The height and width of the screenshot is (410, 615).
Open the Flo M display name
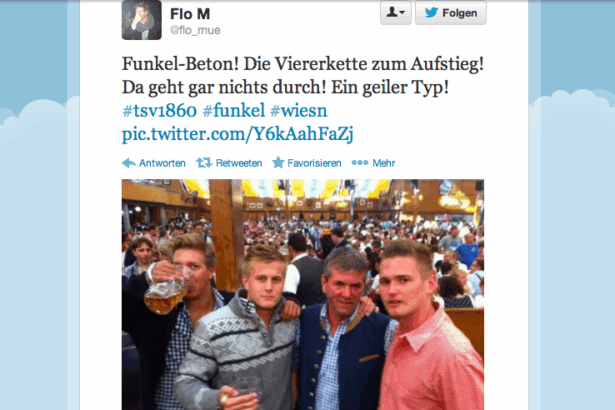(190, 14)
